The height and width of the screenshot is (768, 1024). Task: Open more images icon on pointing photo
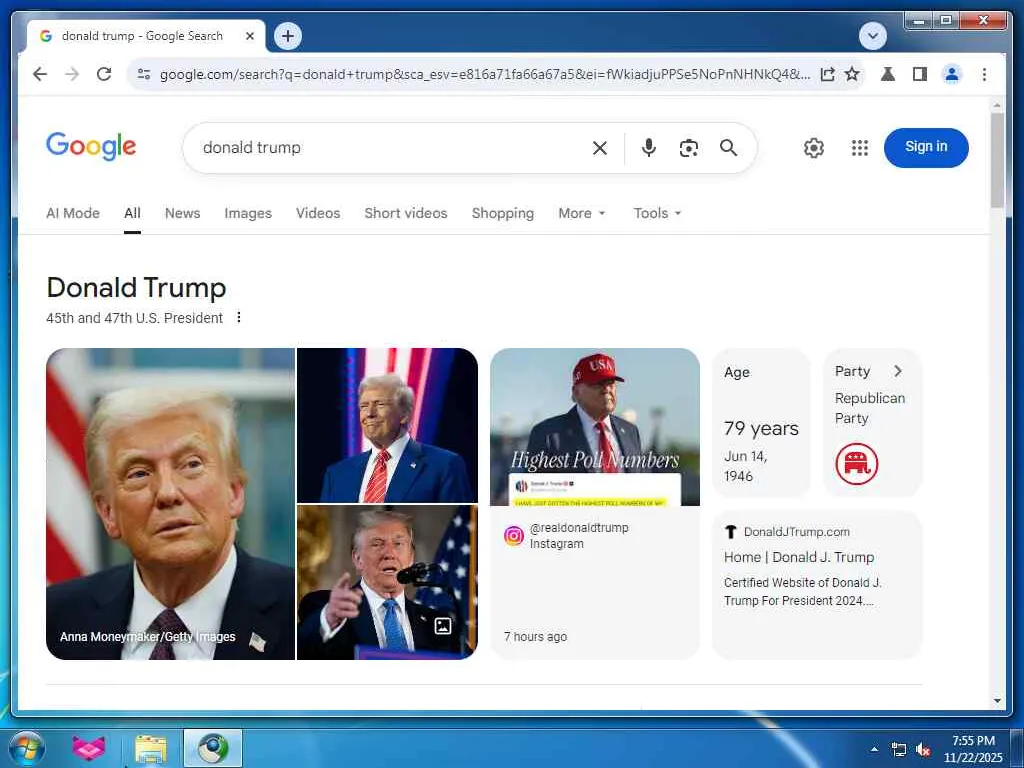pyautogui.click(x=443, y=626)
